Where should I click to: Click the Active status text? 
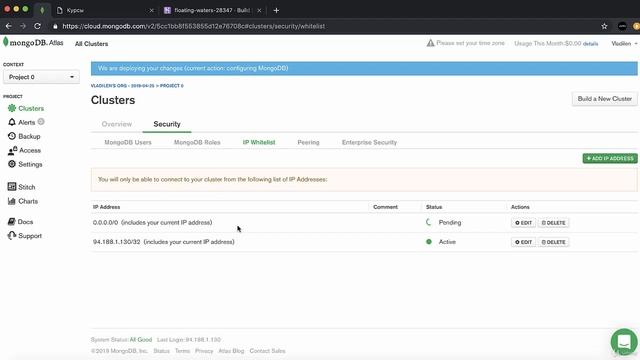coord(447,242)
